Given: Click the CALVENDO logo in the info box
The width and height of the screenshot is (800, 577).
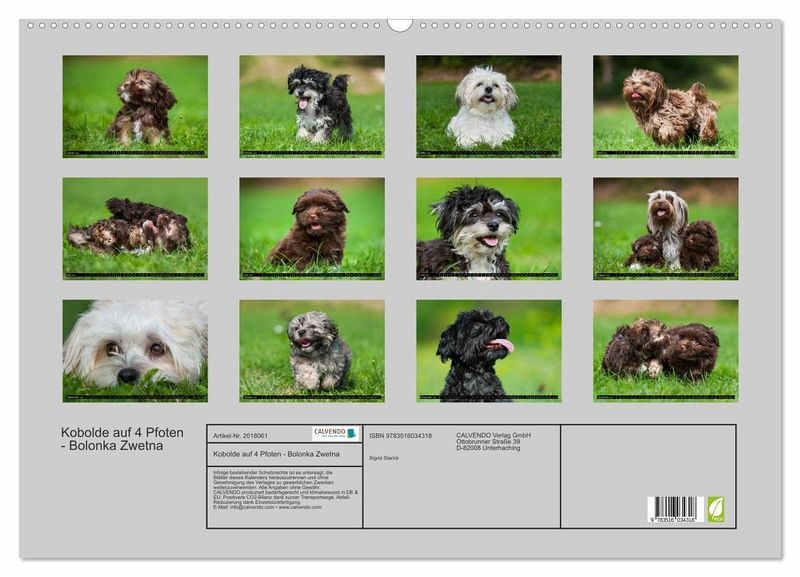Looking at the screenshot, I should [x=334, y=434].
